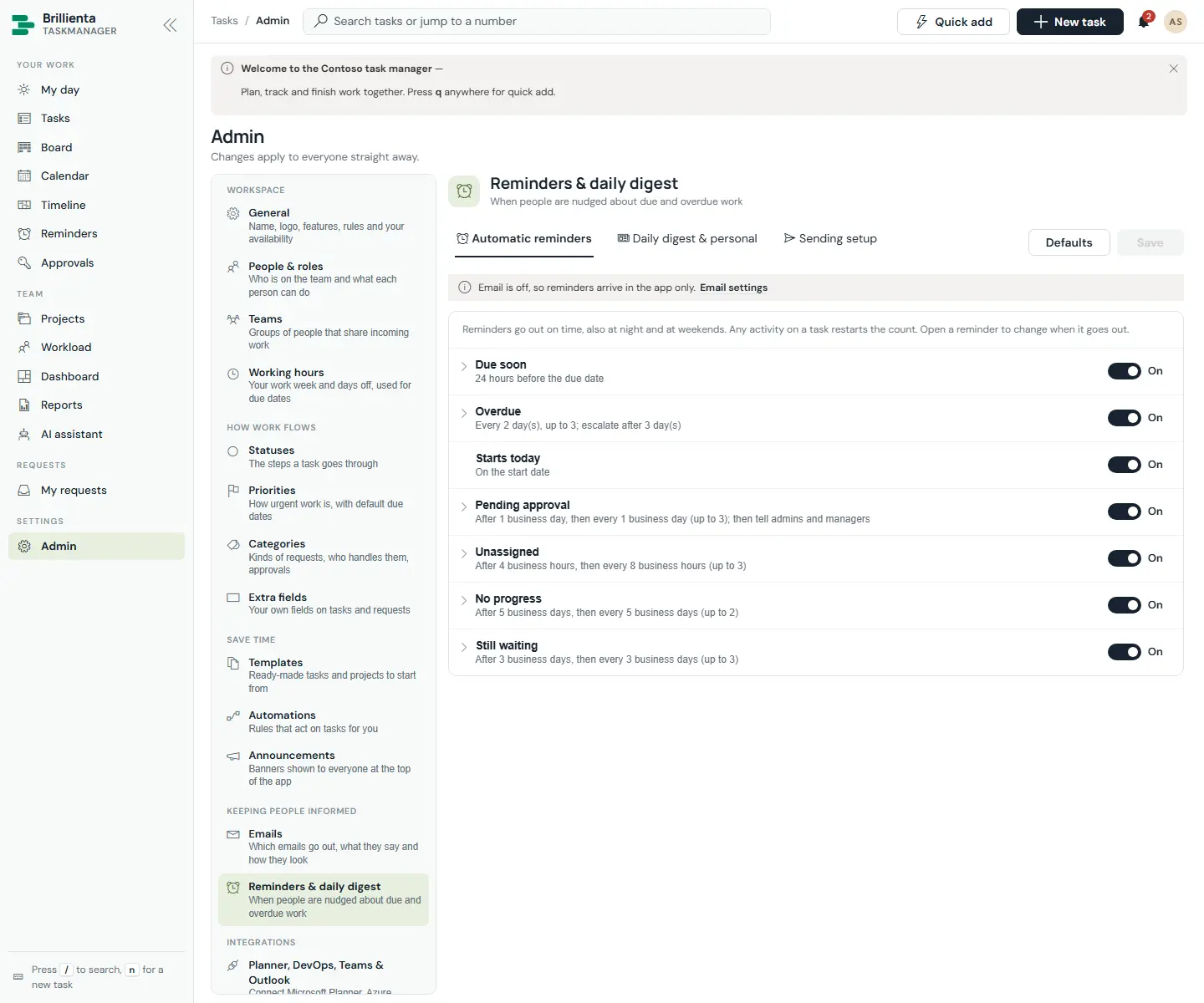Open the Sending setup tab
Viewport: 1204px width, 1003px height.
point(830,239)
